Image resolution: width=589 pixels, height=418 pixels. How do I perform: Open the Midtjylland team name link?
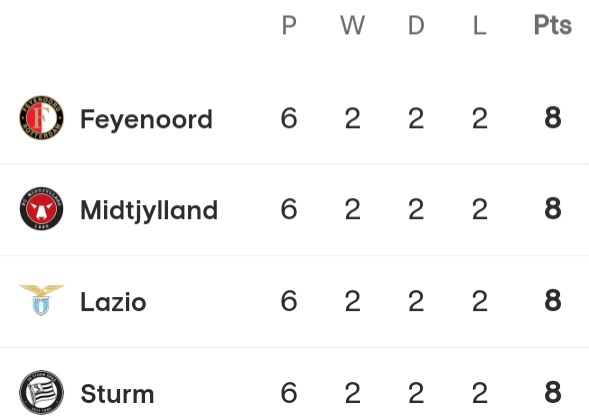(149, 210)
